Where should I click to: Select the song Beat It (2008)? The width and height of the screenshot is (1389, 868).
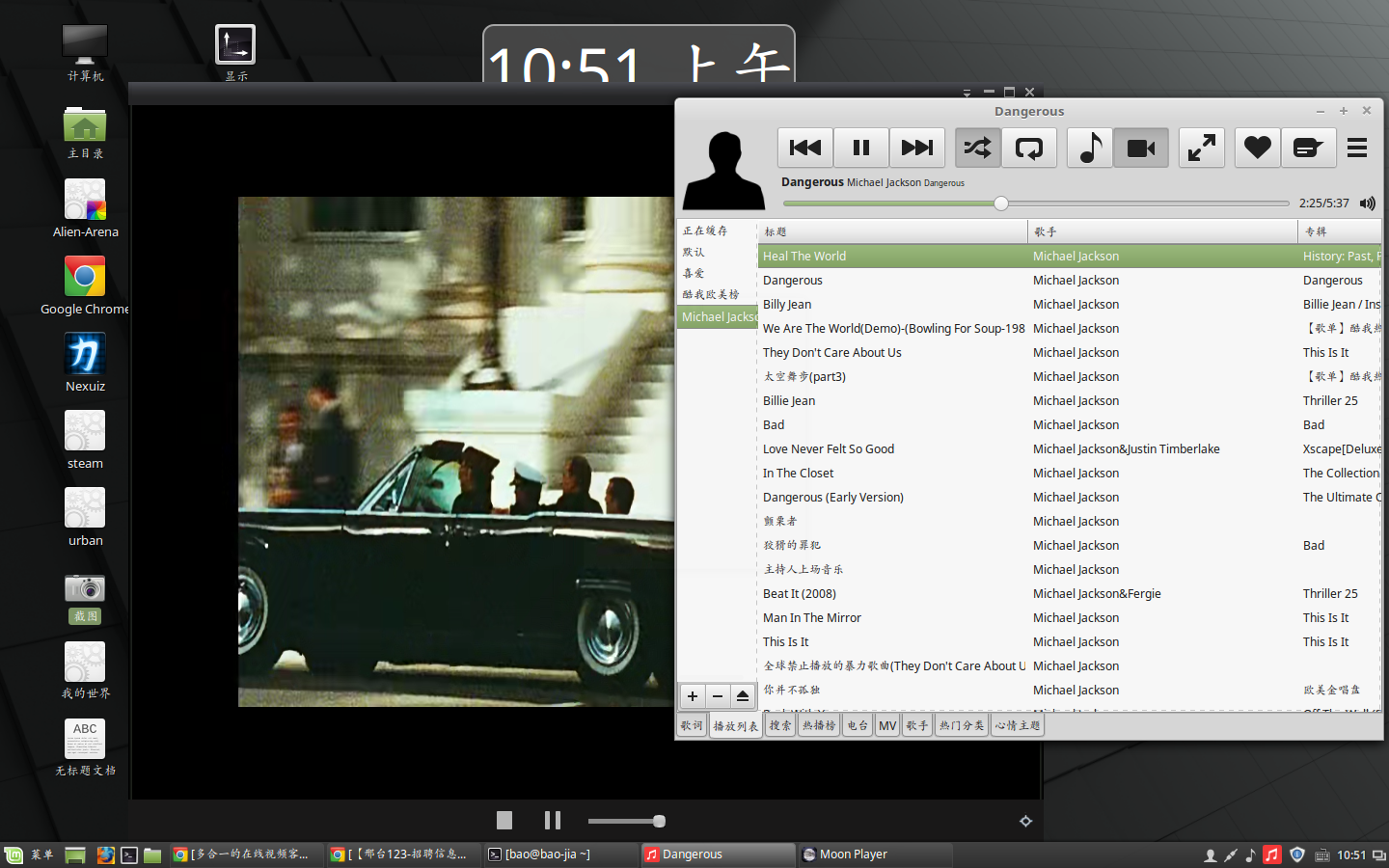(1070, 593)
